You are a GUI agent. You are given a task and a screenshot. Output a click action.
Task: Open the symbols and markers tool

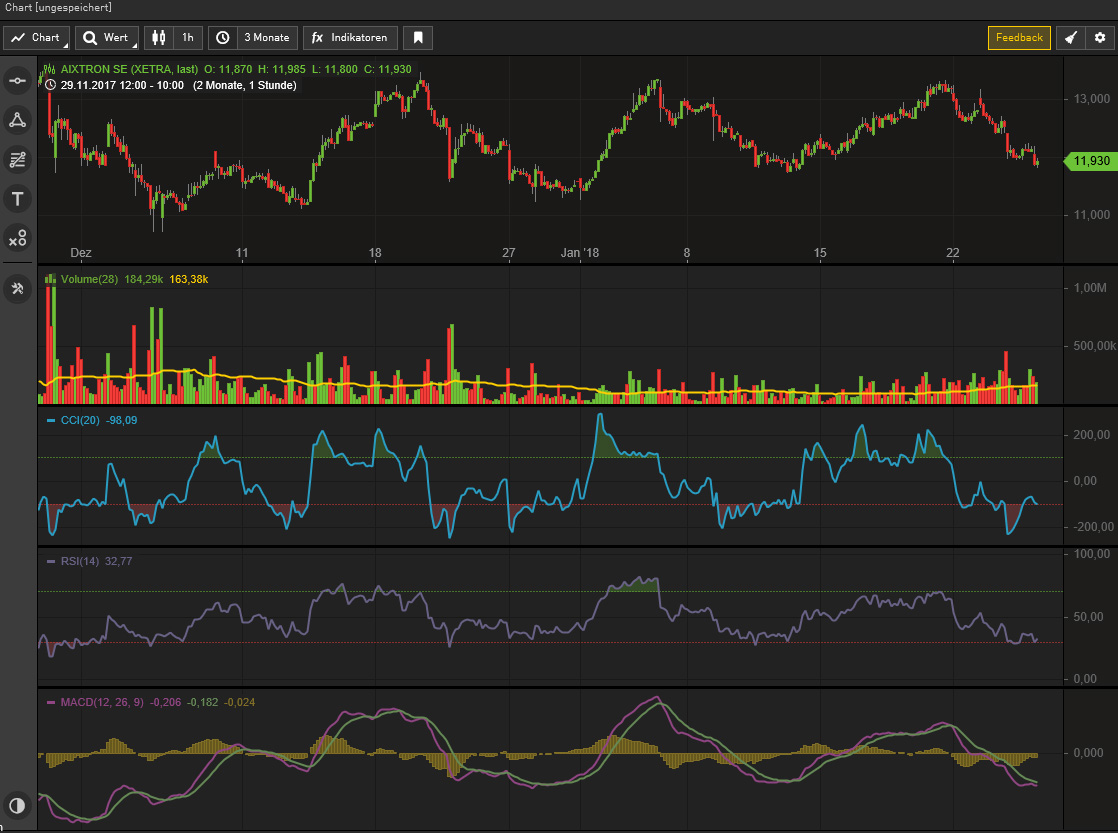click(17, 238)
